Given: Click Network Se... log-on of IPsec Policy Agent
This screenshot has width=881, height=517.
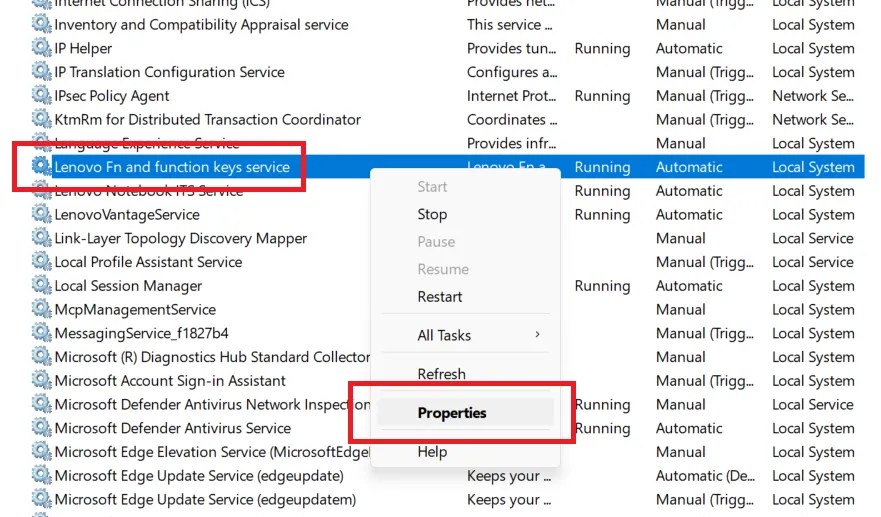Looking at the screenshot, I should click(x=813, y=96).
